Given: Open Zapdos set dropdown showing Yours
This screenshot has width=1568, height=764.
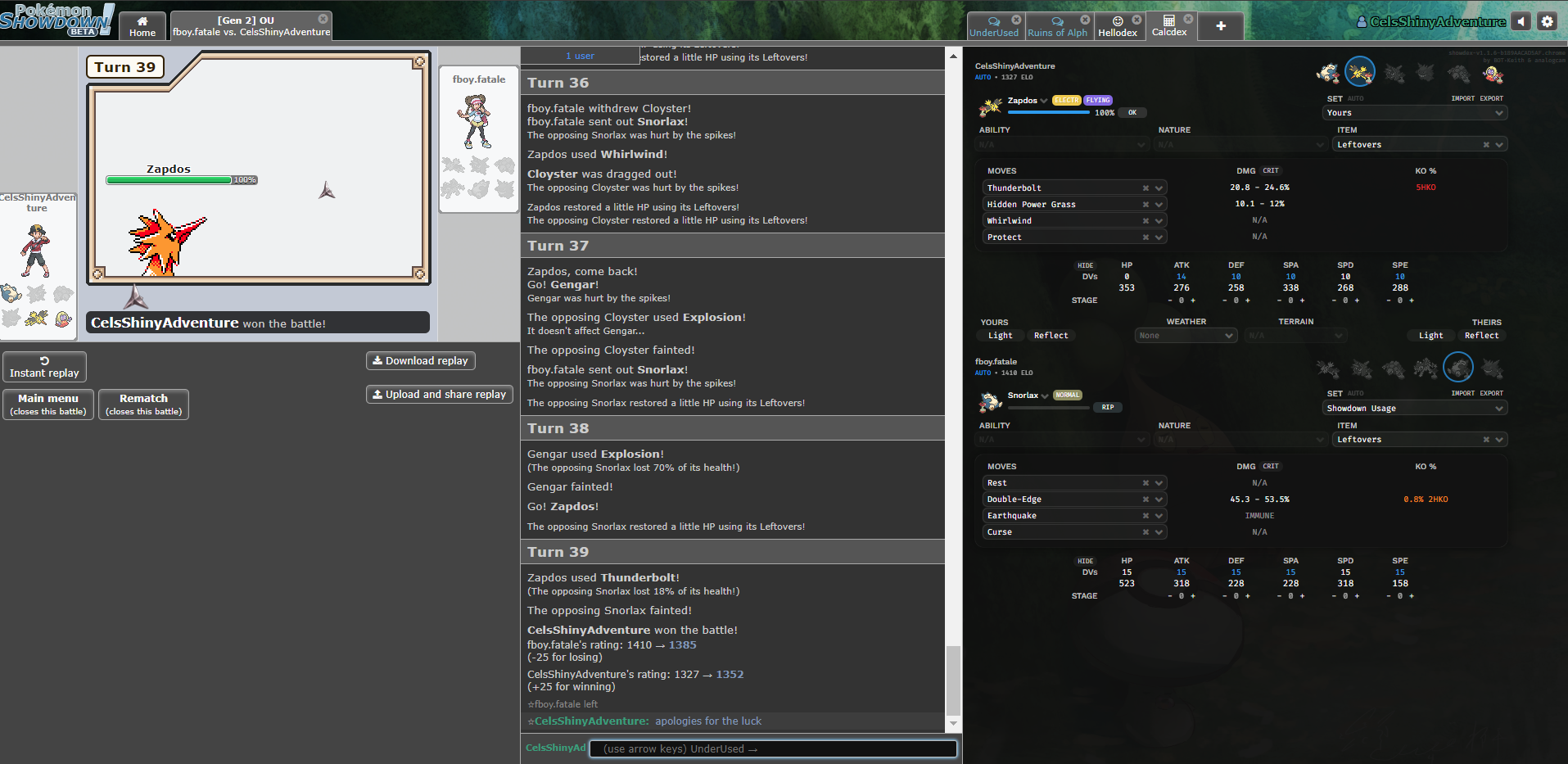Looking at the screenshot, I should [1415, 113].
